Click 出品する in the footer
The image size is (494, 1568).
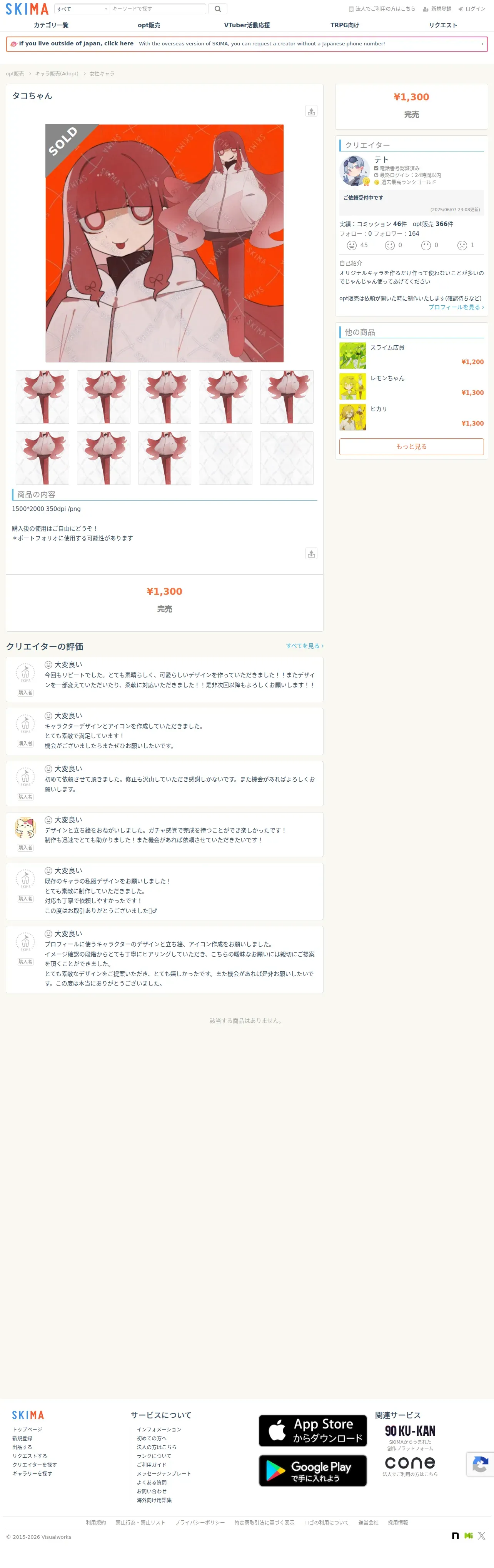pyautogui.click(x=22, y=1448)
